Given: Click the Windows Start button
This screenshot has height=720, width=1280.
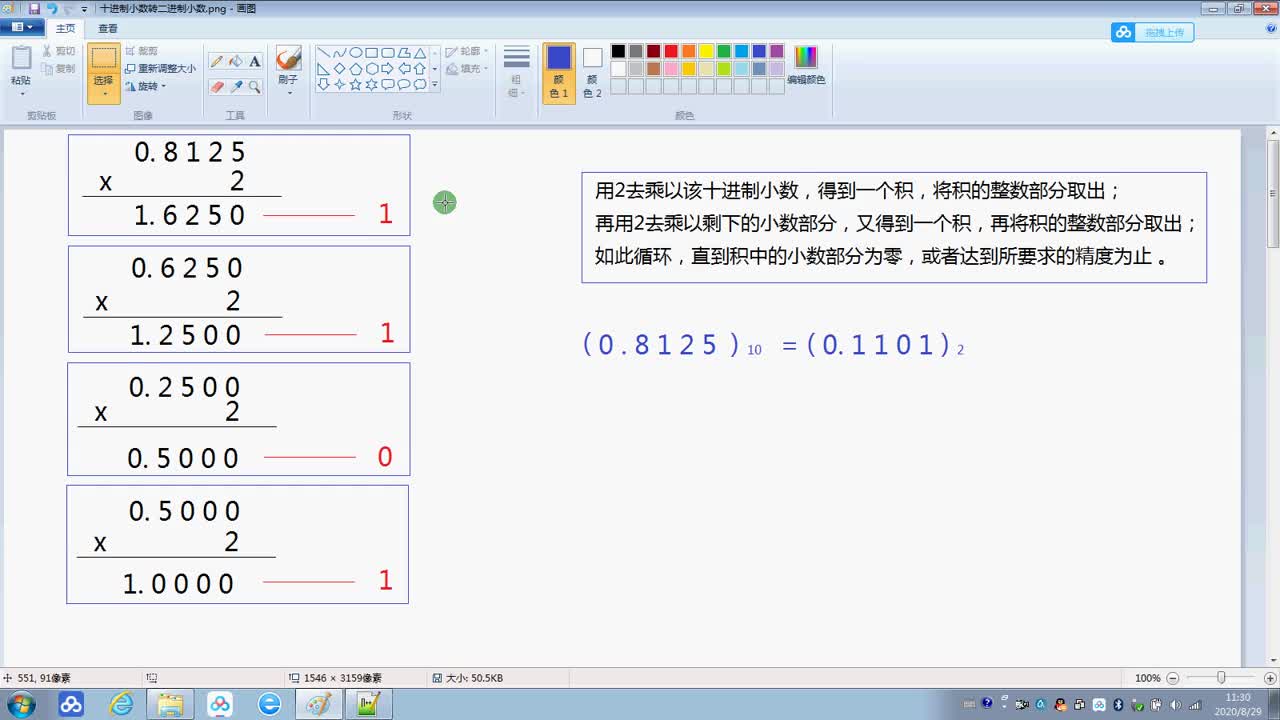Looking at the screenshot, I should (20, 704).
